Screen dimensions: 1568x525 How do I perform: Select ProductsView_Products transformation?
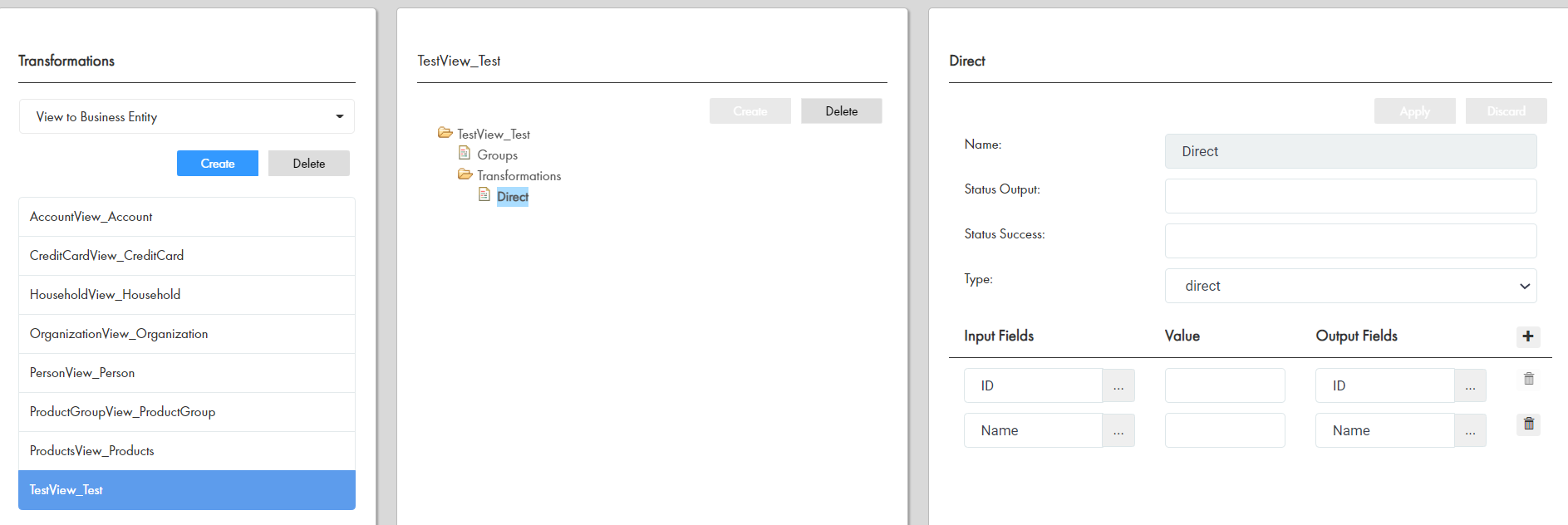tap(187, 451)
